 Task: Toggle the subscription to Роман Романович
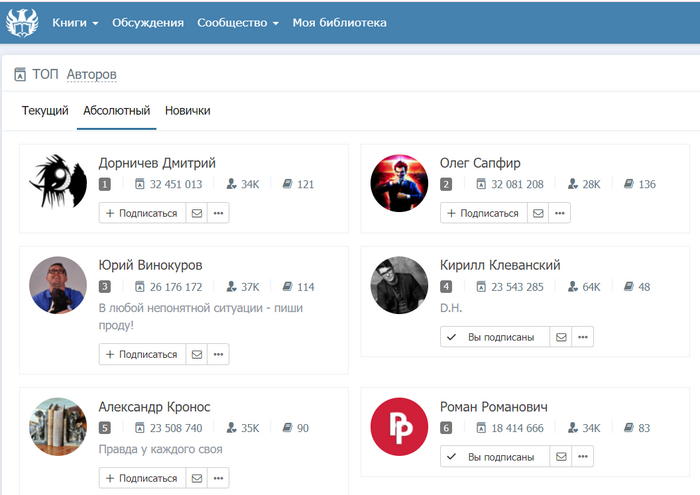(495, 456)
